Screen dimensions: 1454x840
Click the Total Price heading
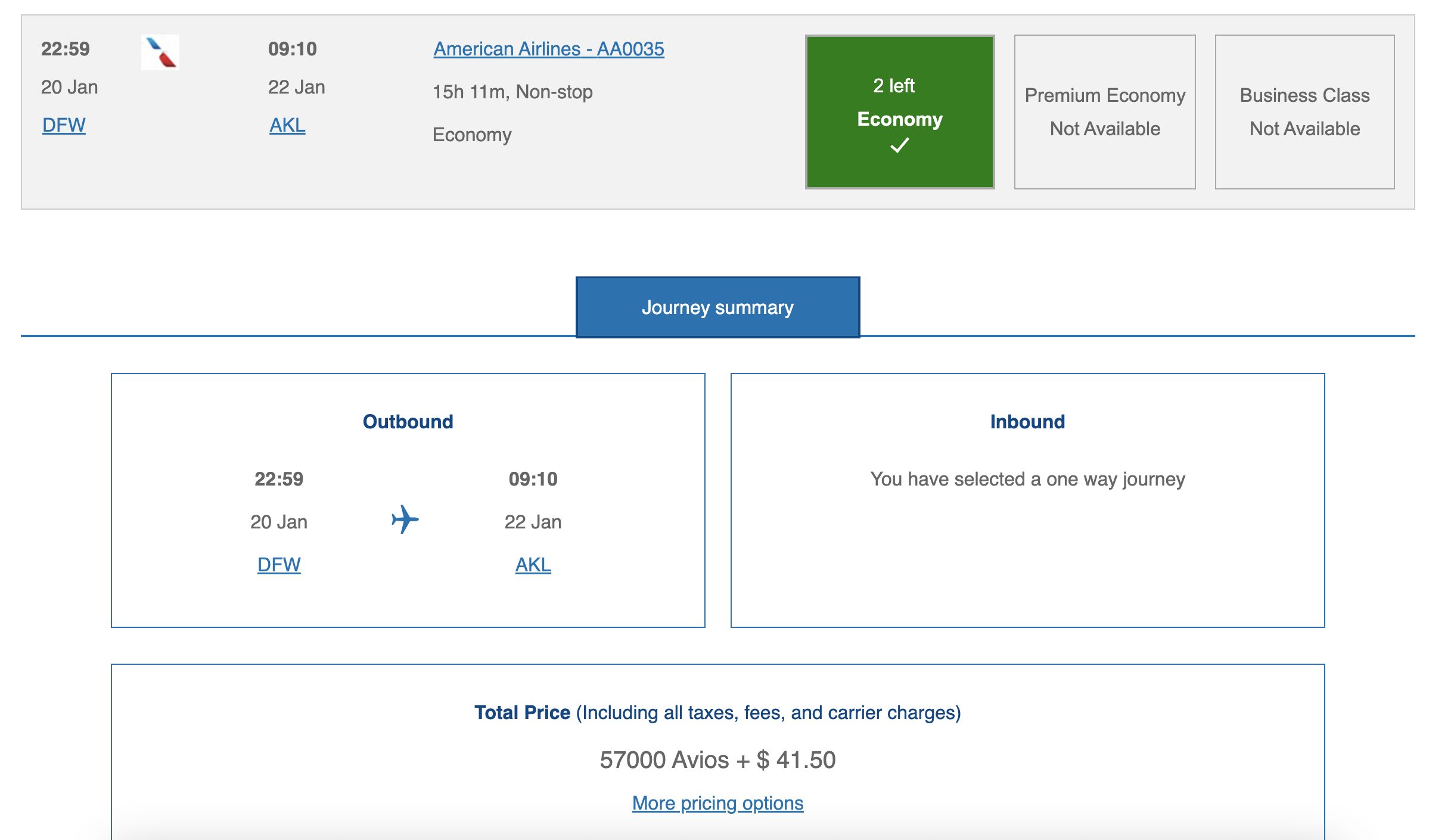click(521, 712)
